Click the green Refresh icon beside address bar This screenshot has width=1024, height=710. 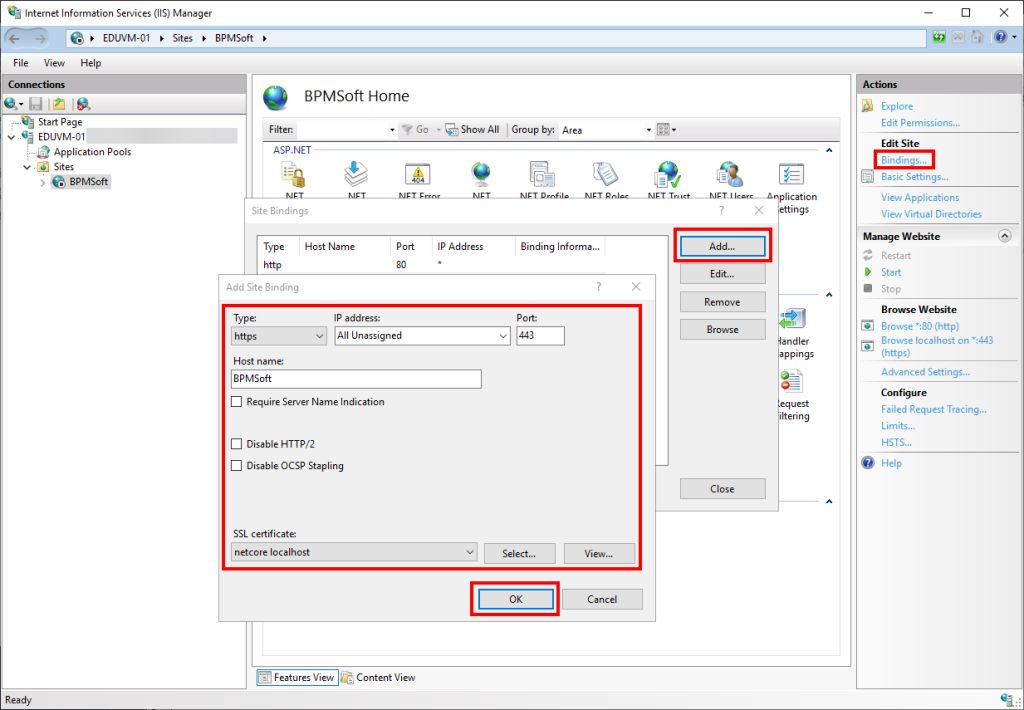[x=939, y=37]
